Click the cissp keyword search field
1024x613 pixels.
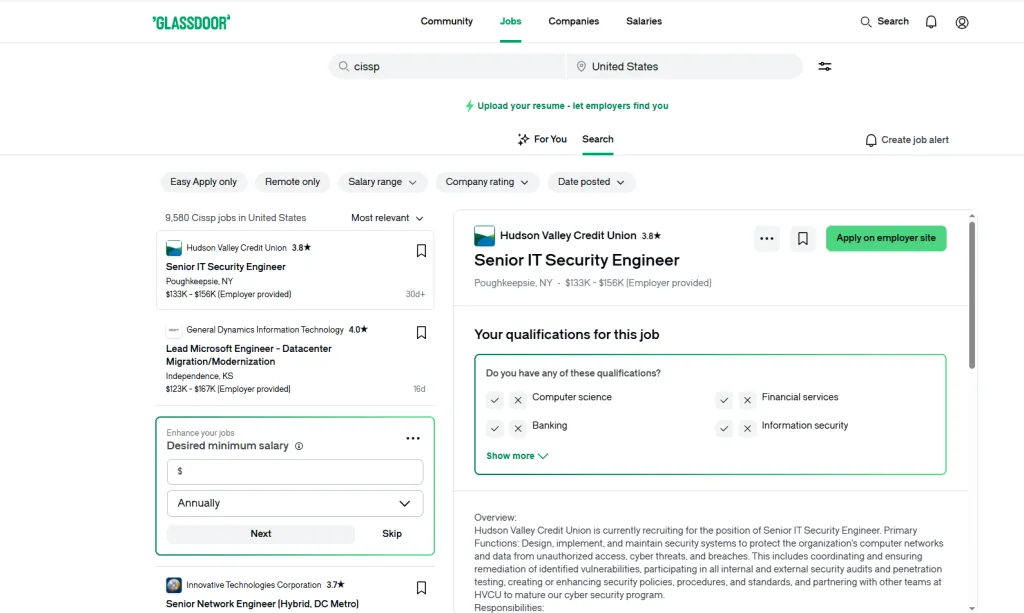(447, 67)
